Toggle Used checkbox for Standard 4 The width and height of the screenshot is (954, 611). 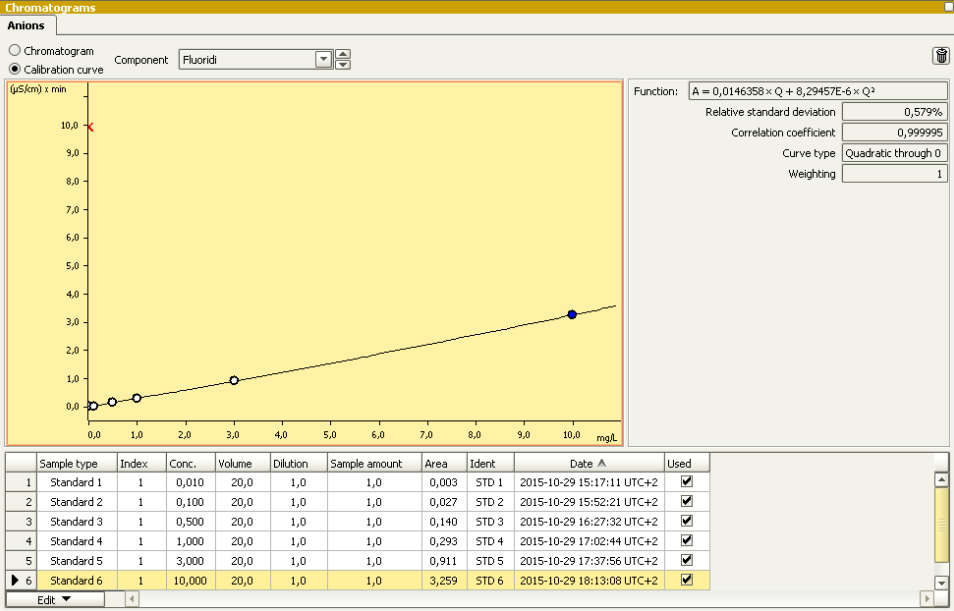click(686, 540)
